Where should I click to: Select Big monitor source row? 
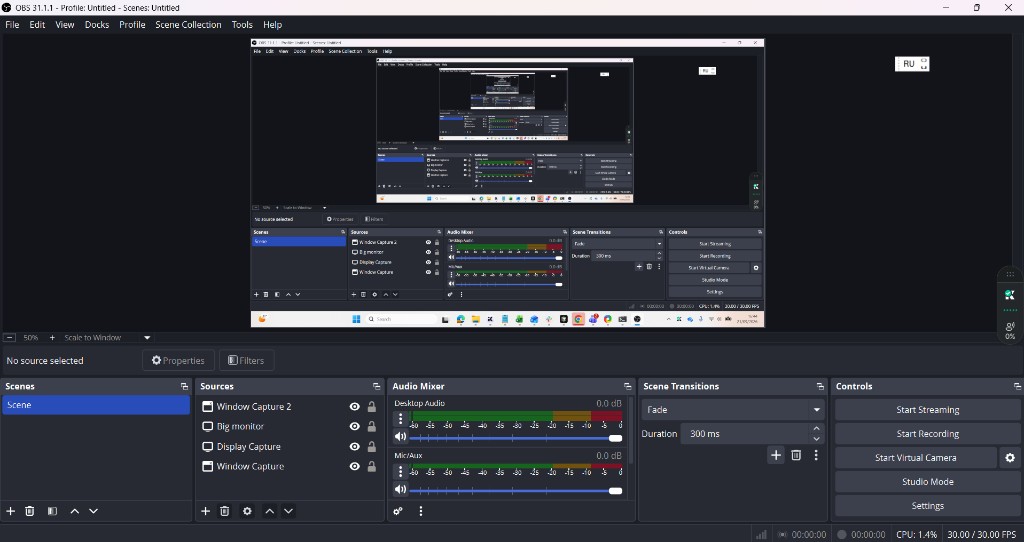(x=289, y=426)
